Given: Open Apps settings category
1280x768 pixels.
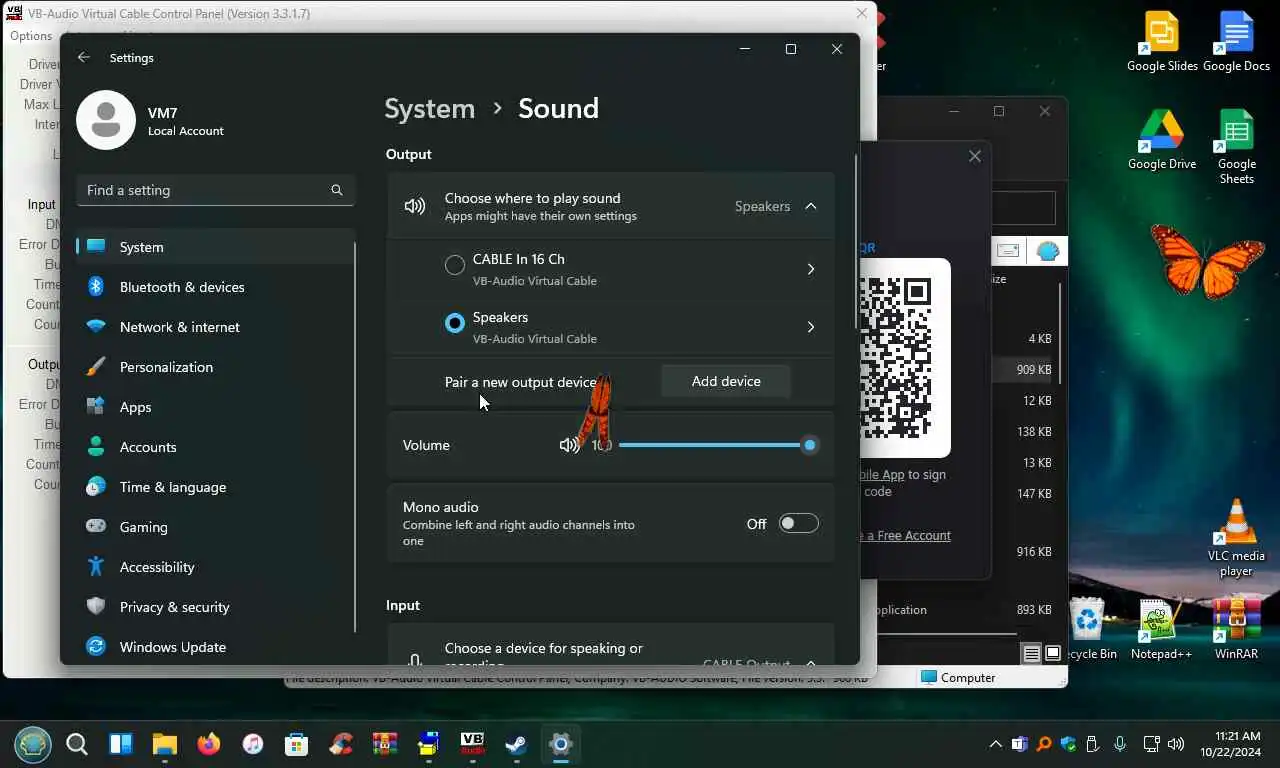Looking at the screenshot, I should point(215,407).
